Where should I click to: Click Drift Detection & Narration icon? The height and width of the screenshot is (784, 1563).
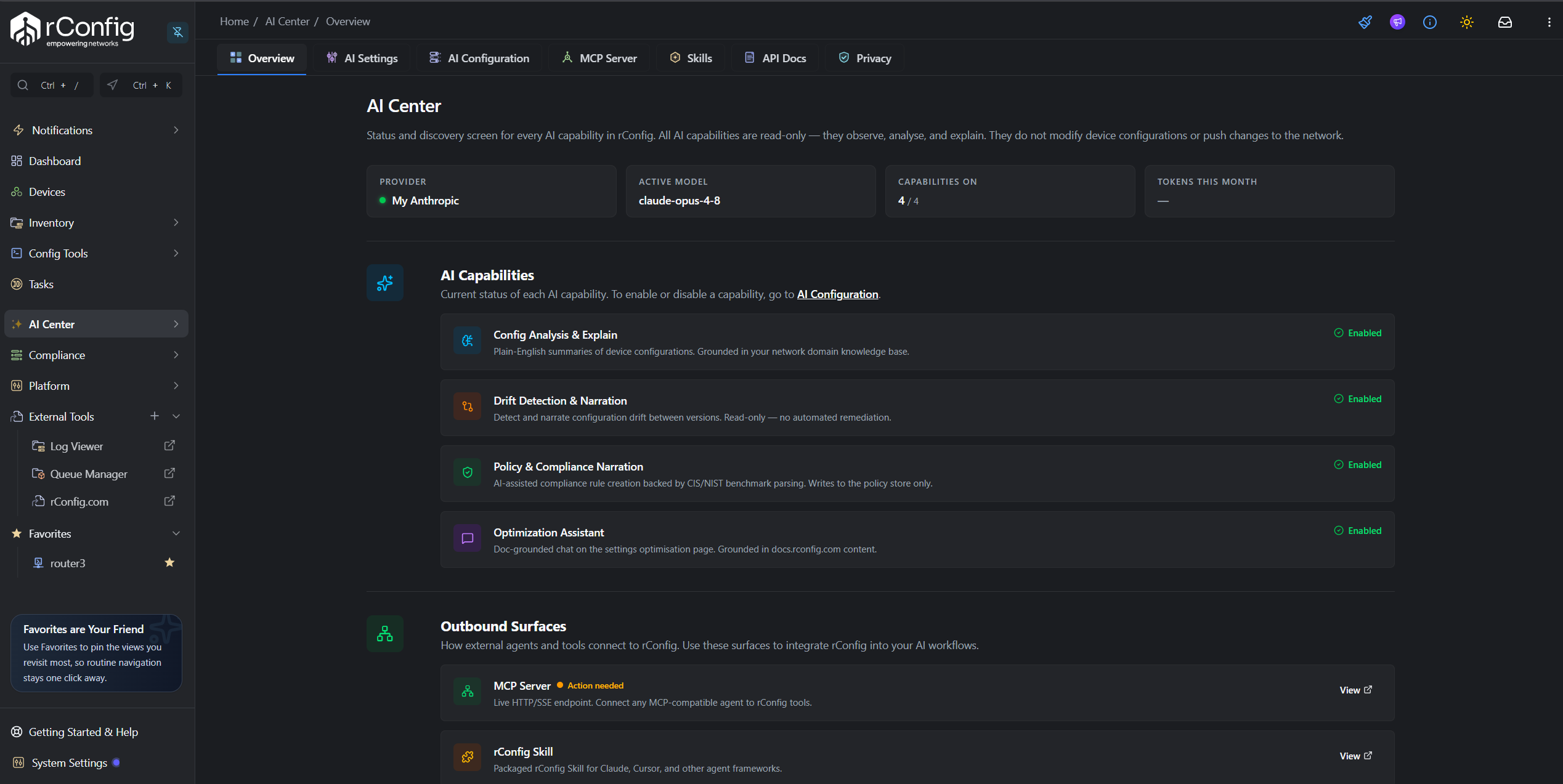[x=467, y=406]
